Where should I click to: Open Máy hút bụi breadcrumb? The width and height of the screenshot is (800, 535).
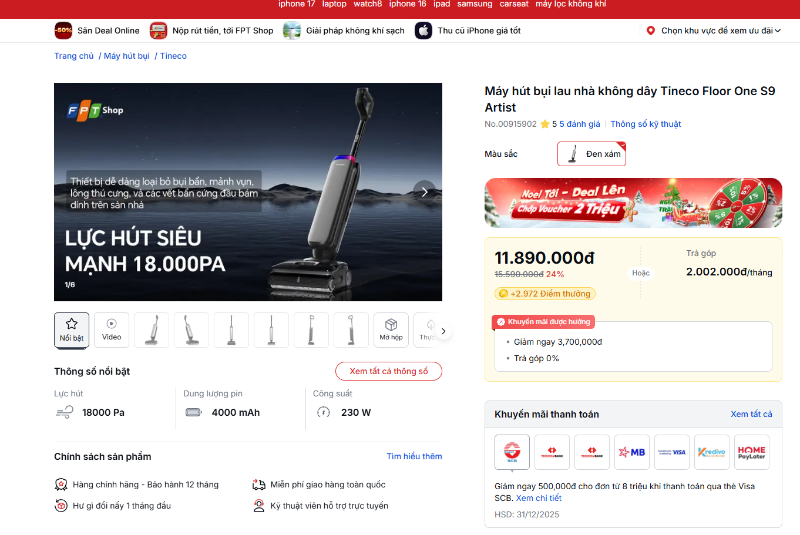click(127, 56)
